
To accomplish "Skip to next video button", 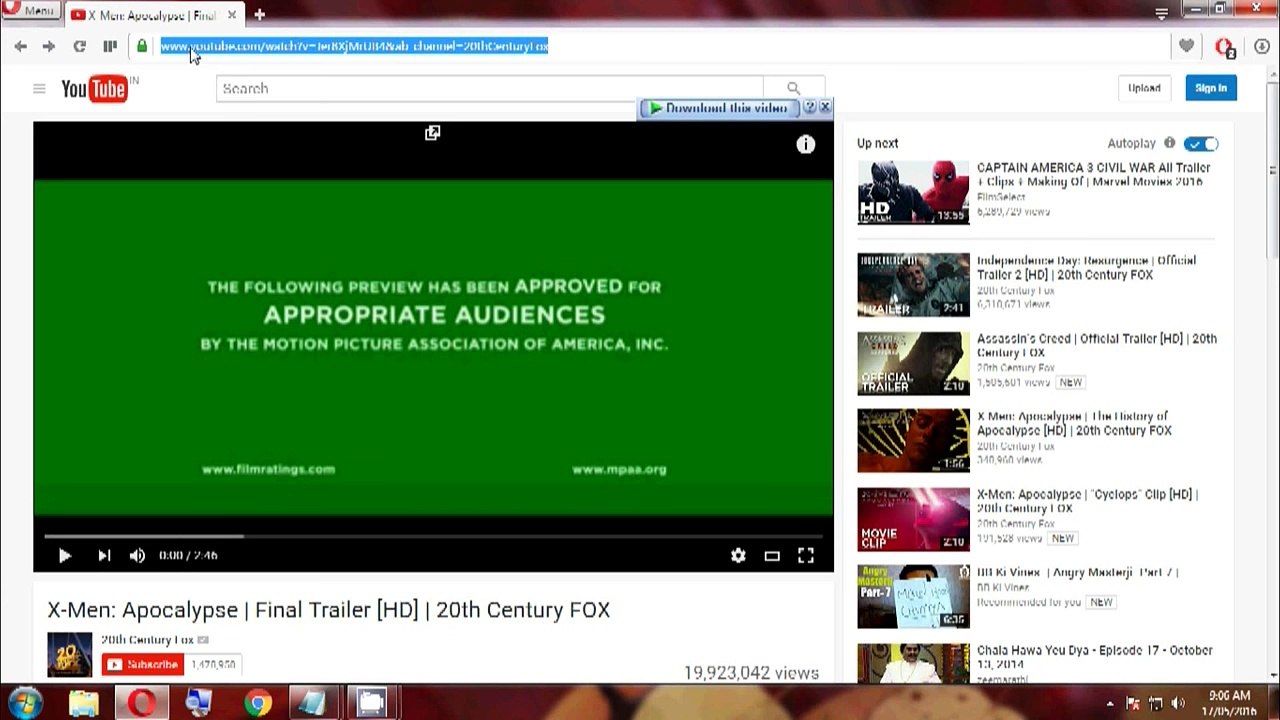I will point(104,556).
